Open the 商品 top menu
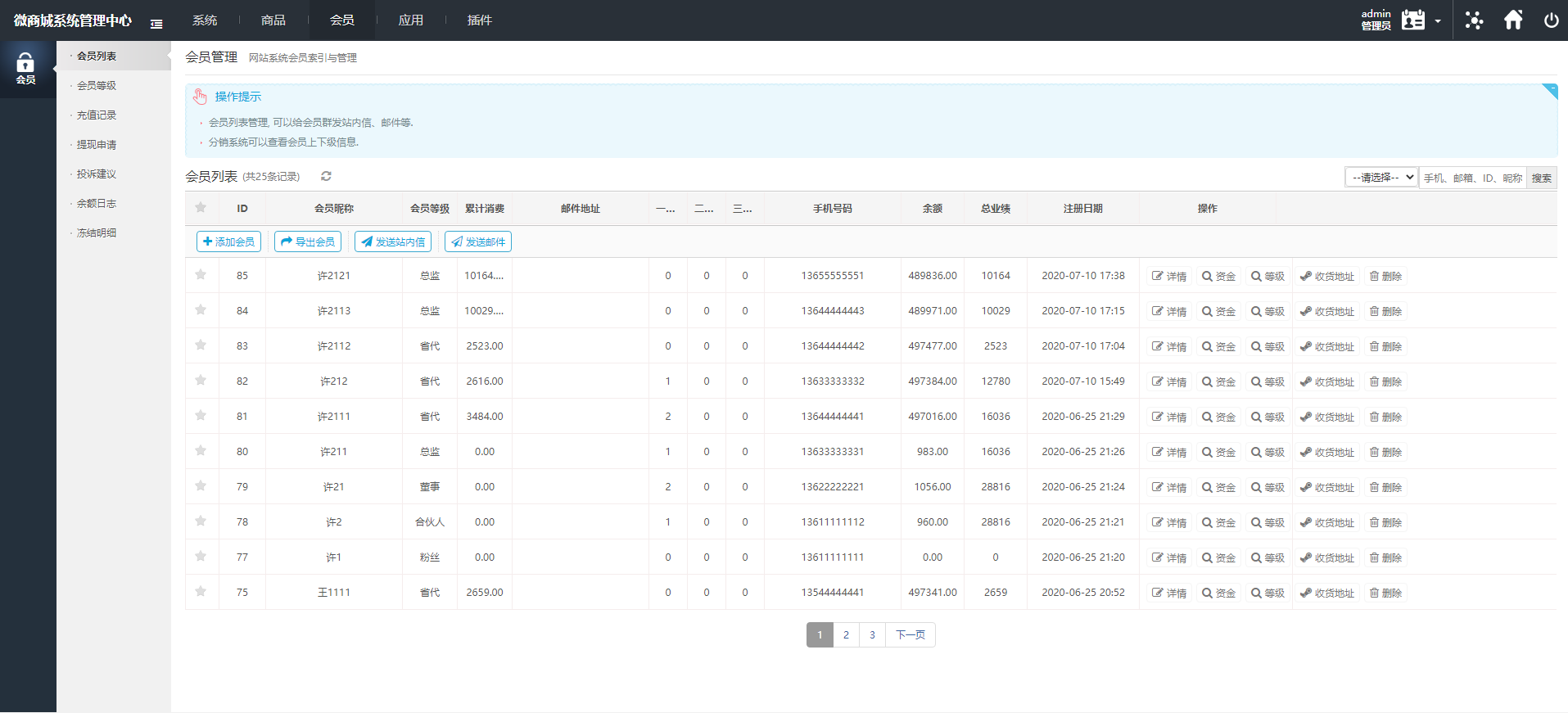1568x713 pixels. pyautogui.click(x=273, y=20)
